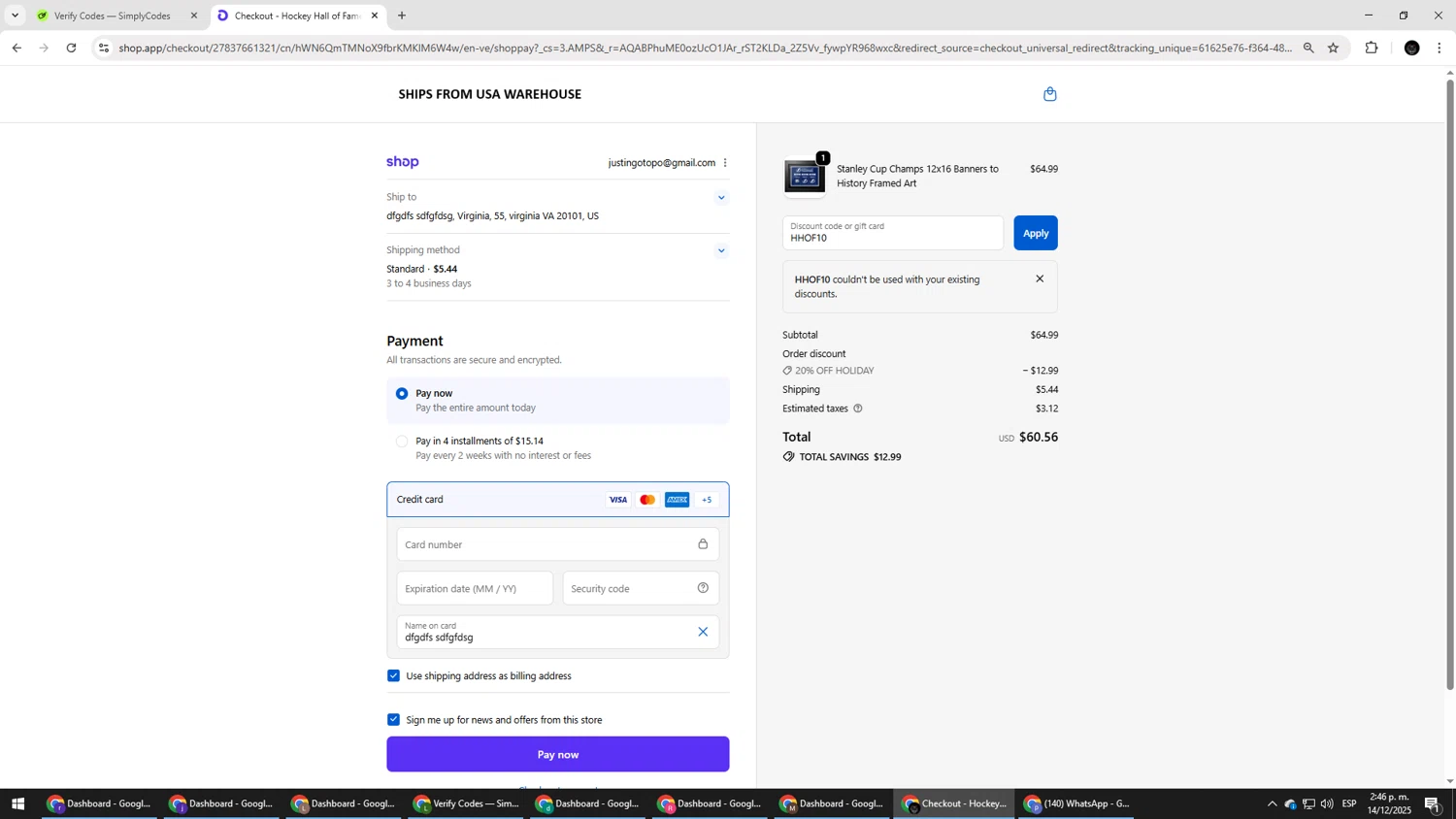Click the ESP language indicator

pos(1349,803)
